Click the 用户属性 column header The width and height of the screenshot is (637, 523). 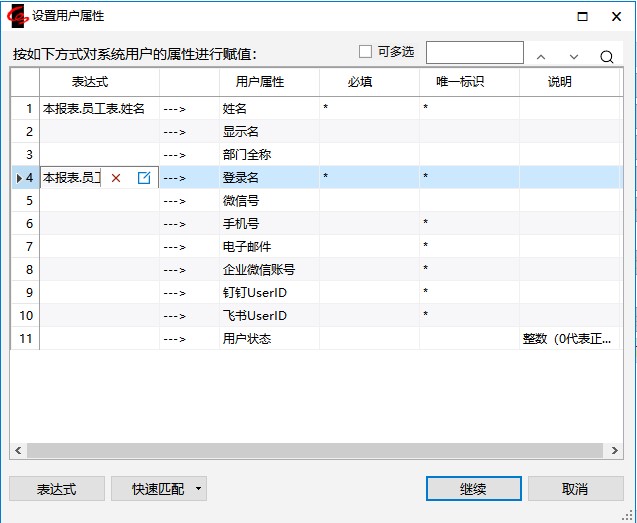pyautogui.click(x=260, y=82)
